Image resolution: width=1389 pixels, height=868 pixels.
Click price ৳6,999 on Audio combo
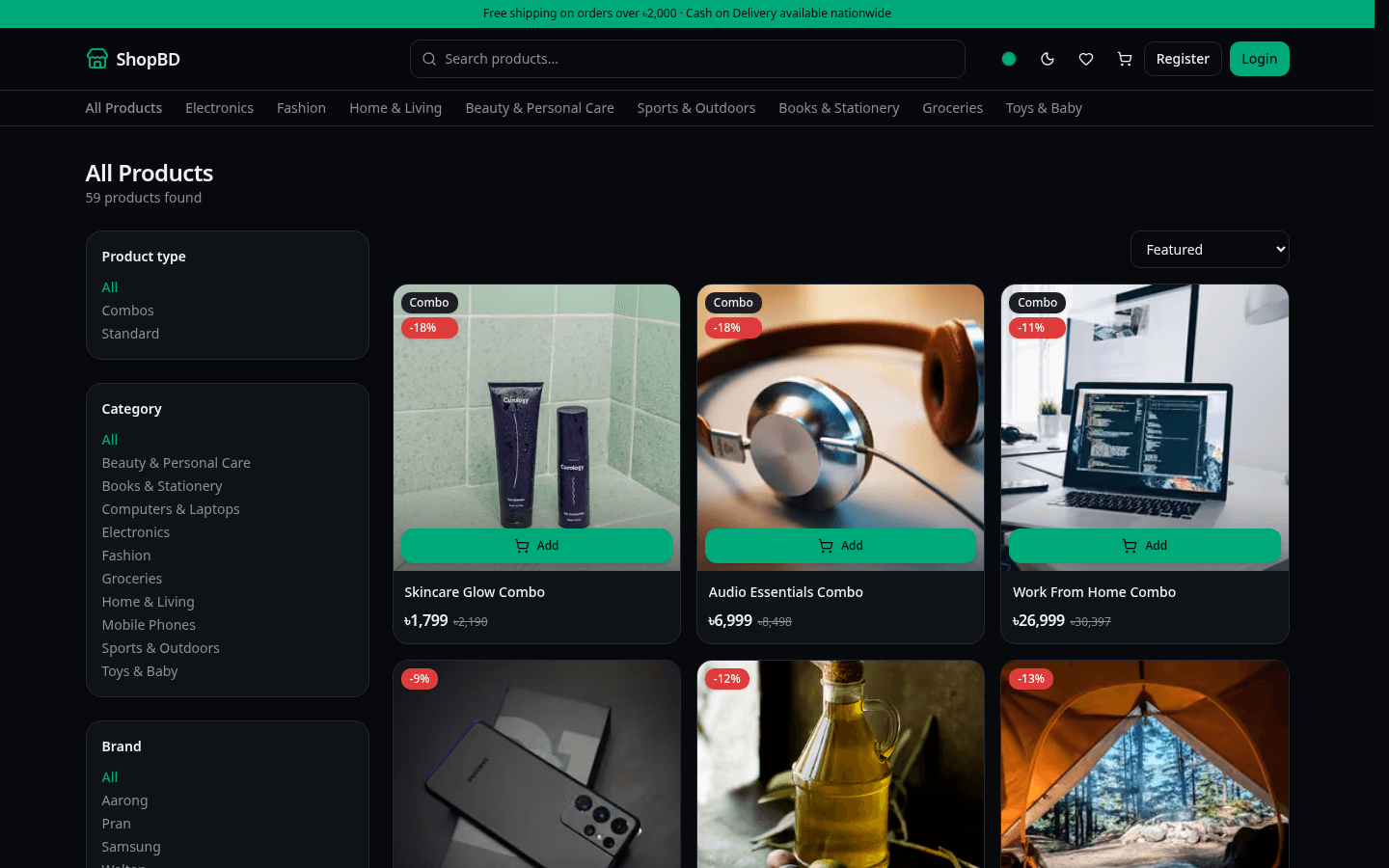click(x=730, y=621)
